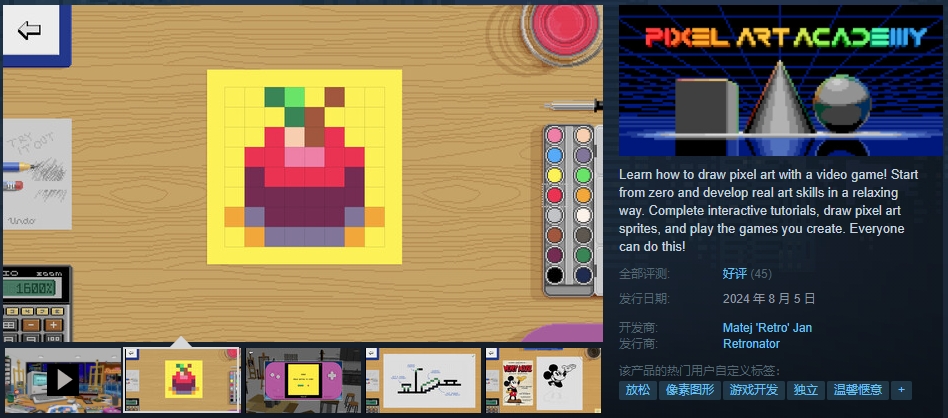Pick the dark gray paint in the palette
Screen dimensions: 948x418
click(583, 235)
